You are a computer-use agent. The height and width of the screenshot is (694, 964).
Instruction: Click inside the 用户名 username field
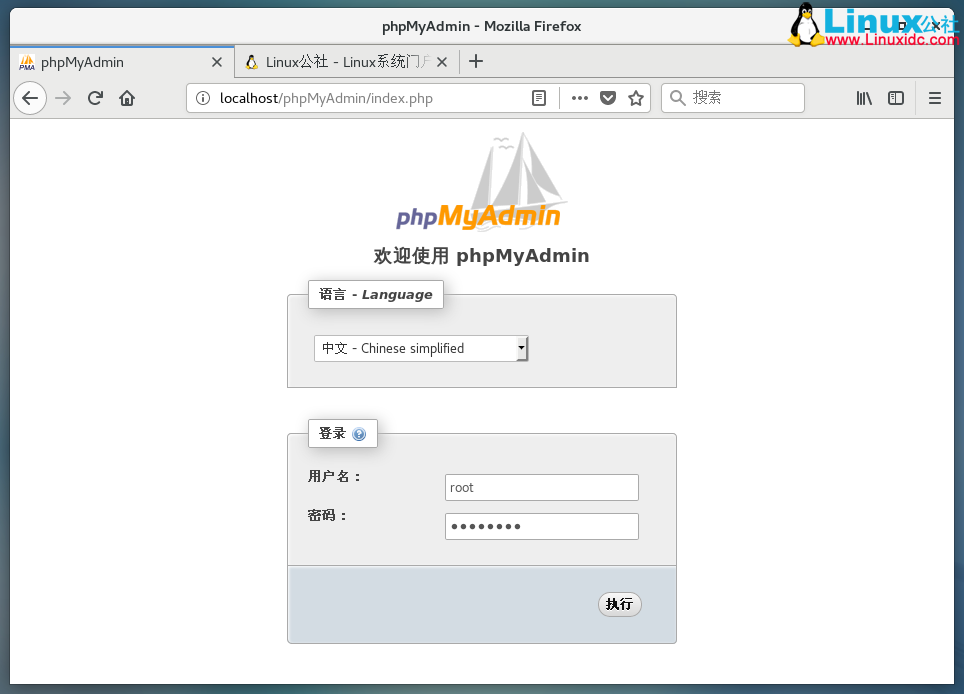click(541, 487)
